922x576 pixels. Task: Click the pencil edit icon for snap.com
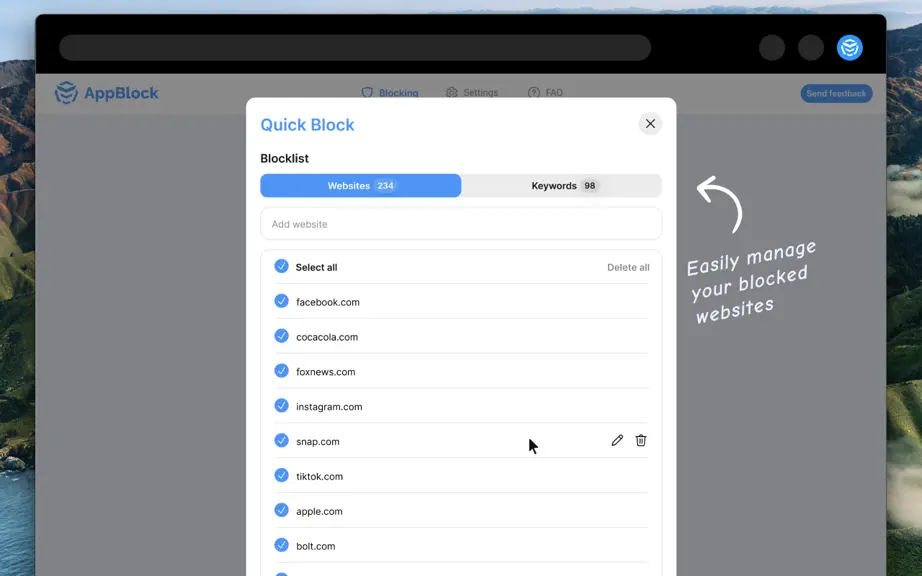617,440
